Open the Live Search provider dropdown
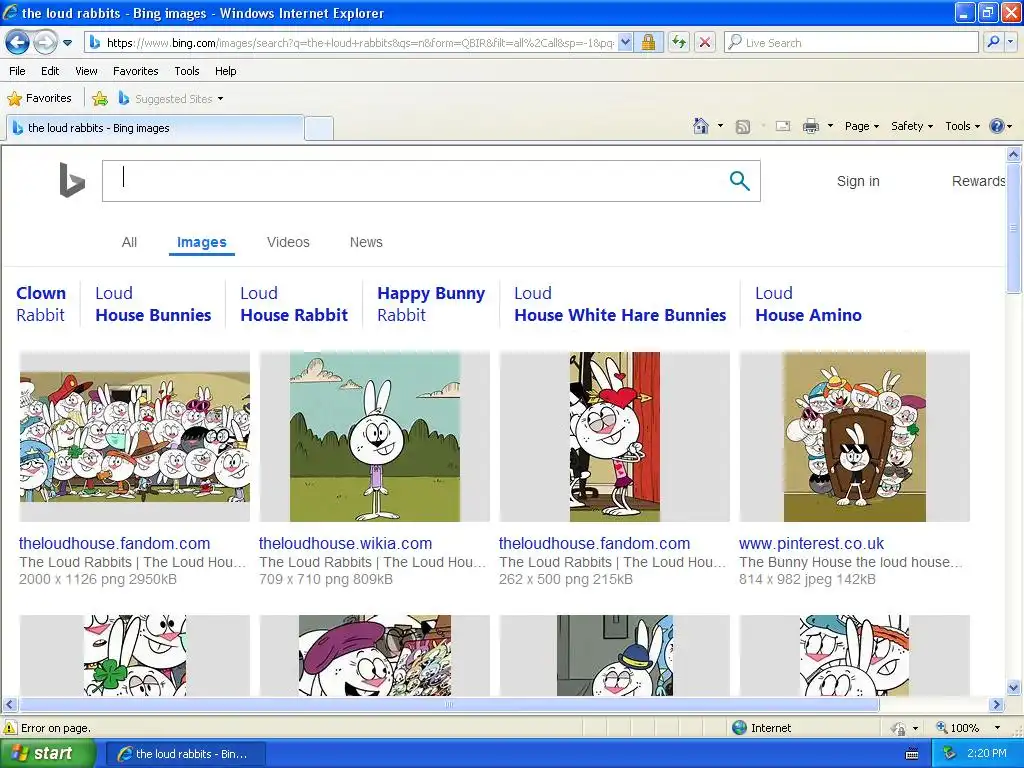Viewport: 1024px width, 768px height. (1010, 42)
